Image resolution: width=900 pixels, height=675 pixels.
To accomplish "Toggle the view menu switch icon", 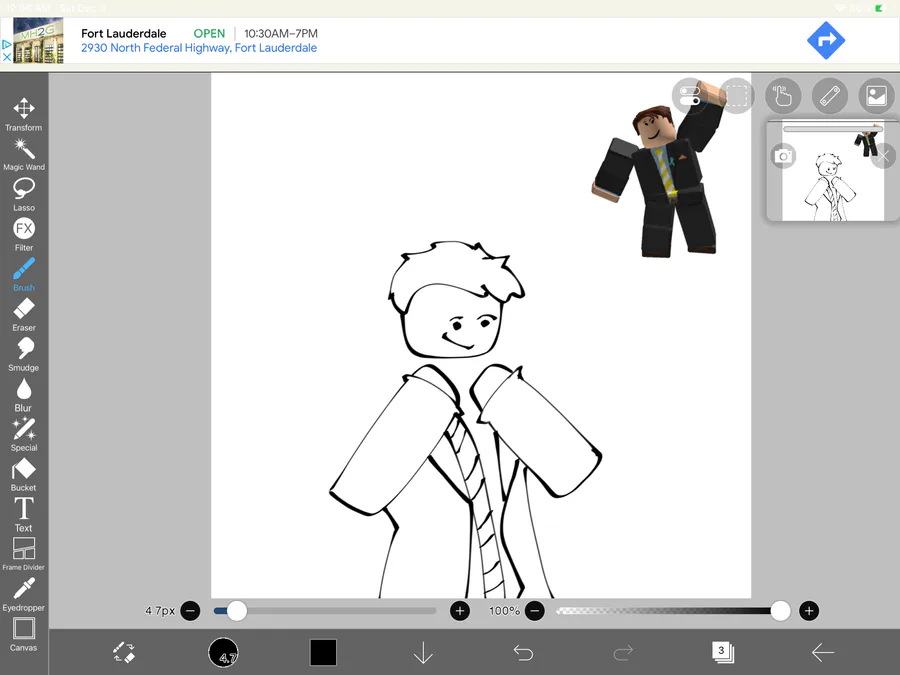I will tap(689, 96).
